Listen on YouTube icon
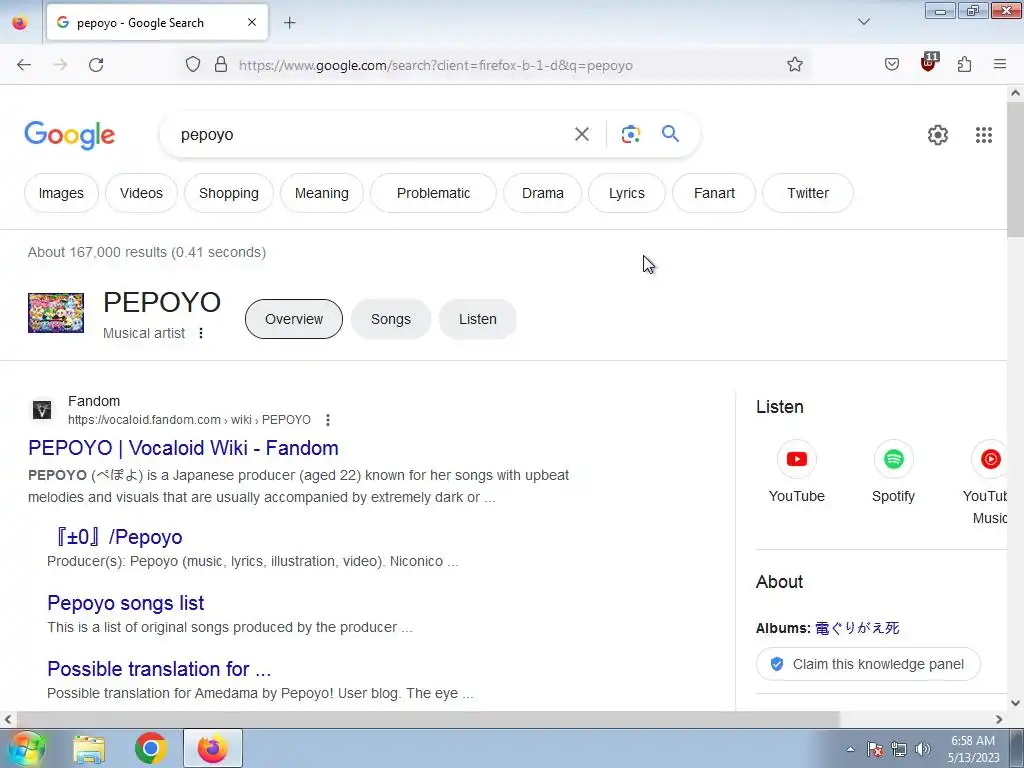 [797, 459]
